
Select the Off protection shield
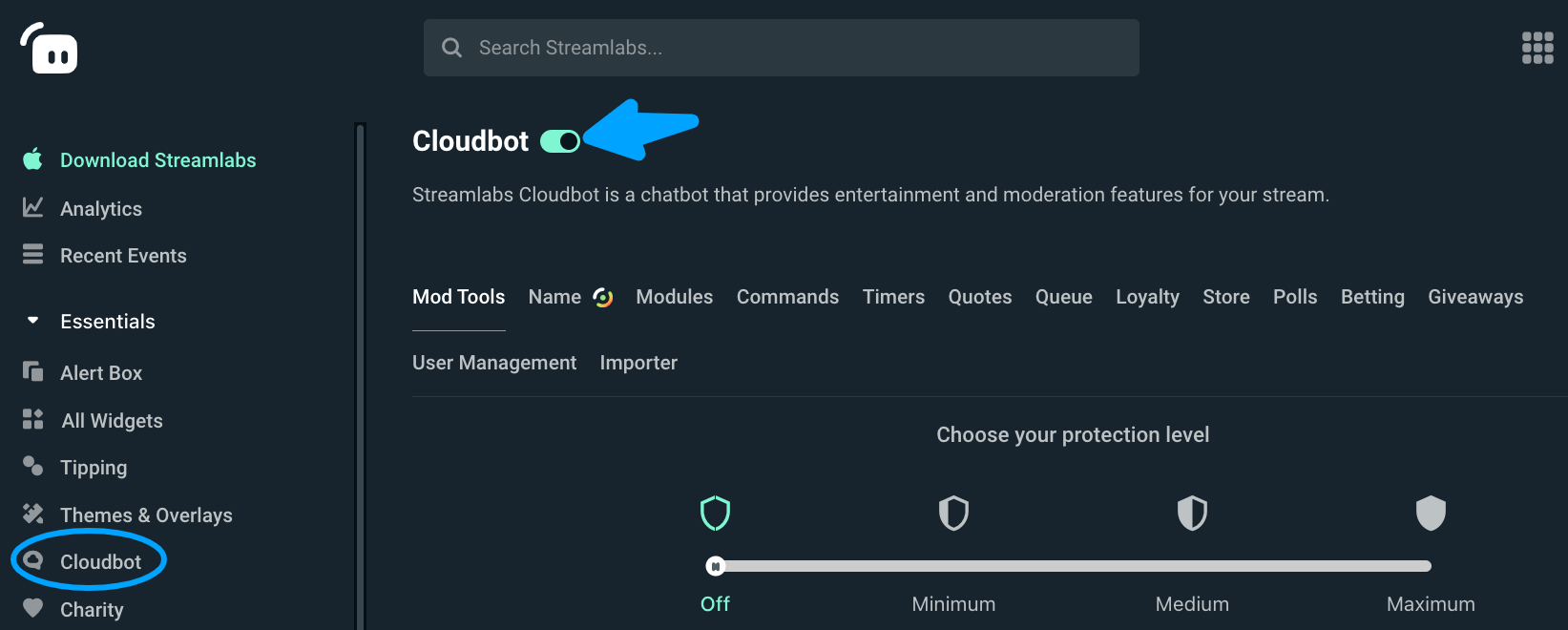point(715,513)
